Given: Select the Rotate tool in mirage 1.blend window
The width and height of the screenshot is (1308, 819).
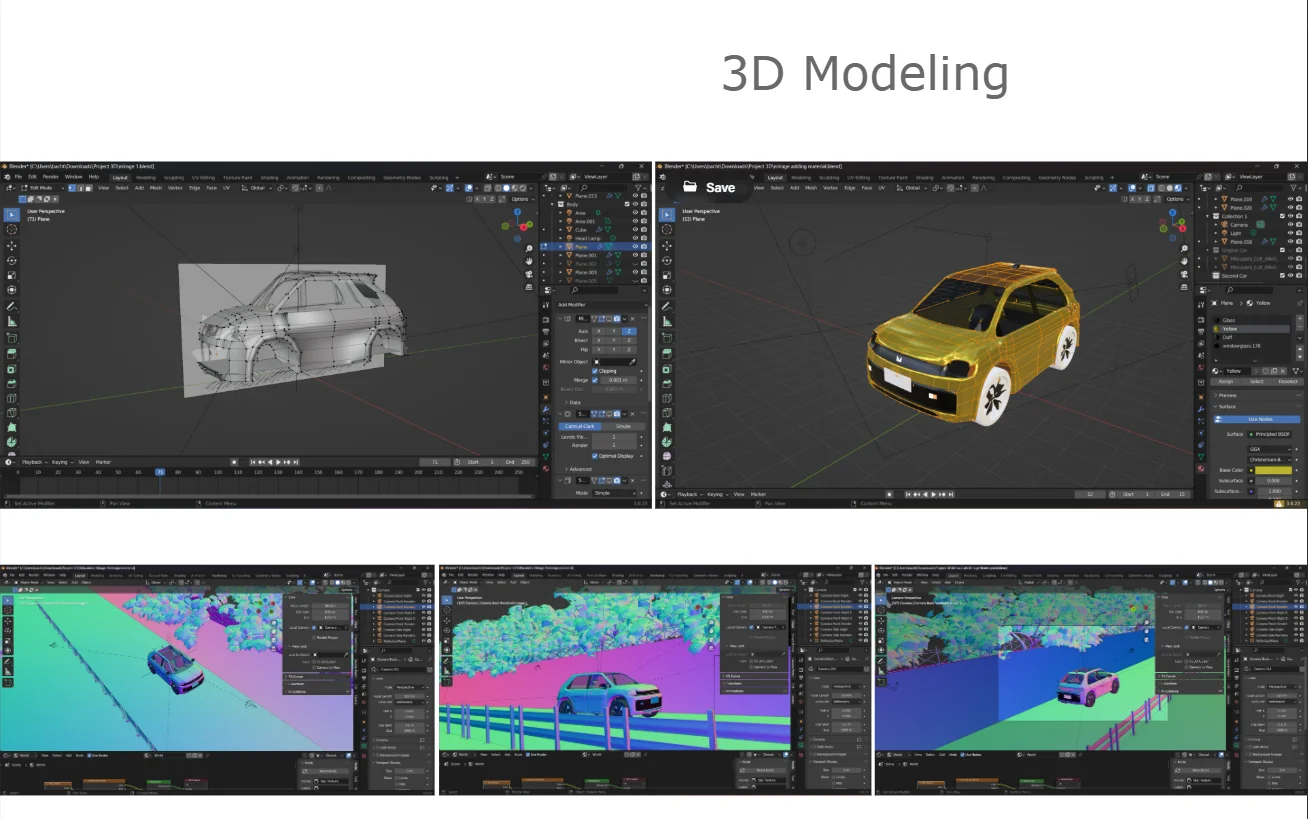Looking at the screenshot, I should coord(12,260).
